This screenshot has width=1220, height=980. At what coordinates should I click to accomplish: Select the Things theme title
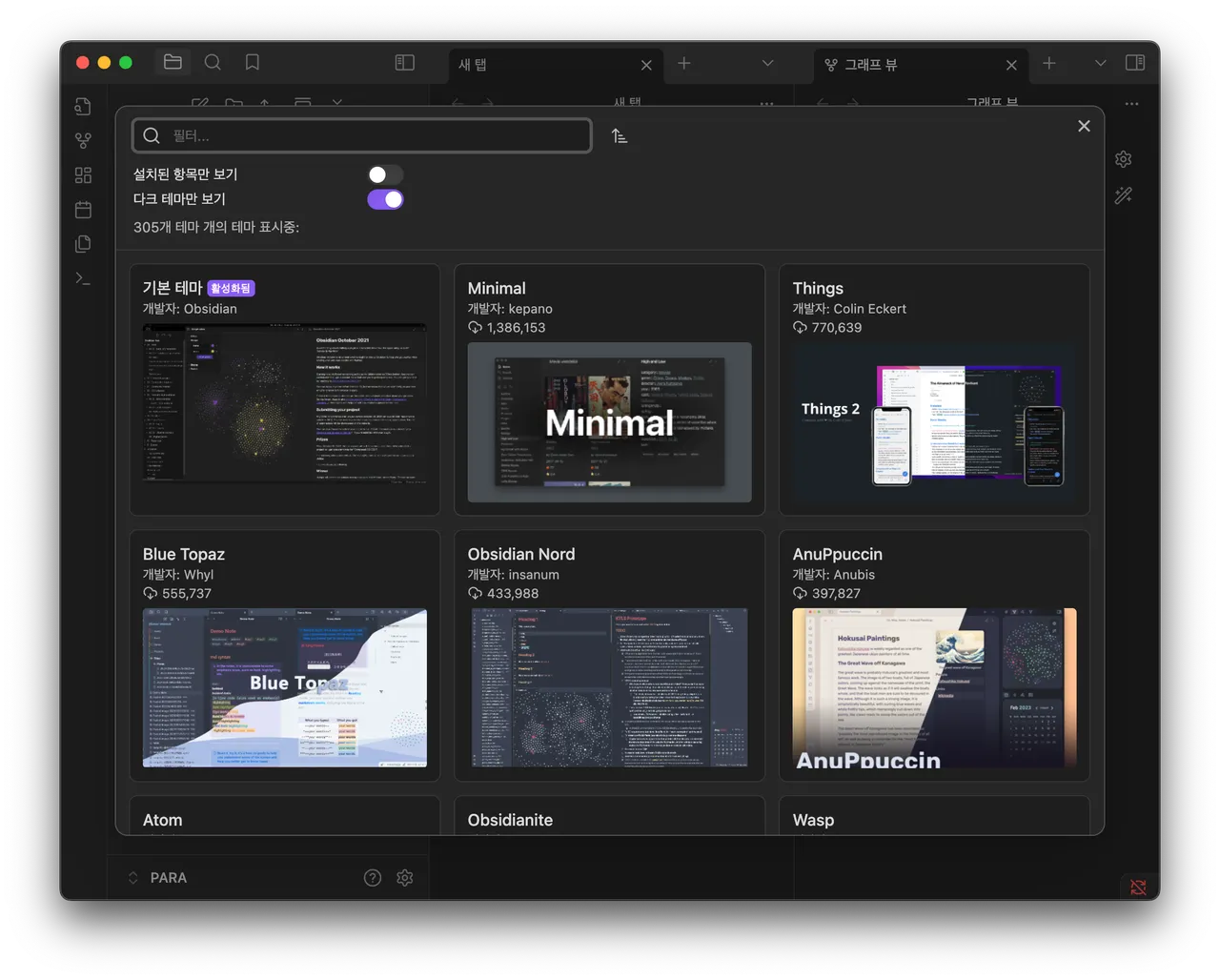click(x=818, y=288)
